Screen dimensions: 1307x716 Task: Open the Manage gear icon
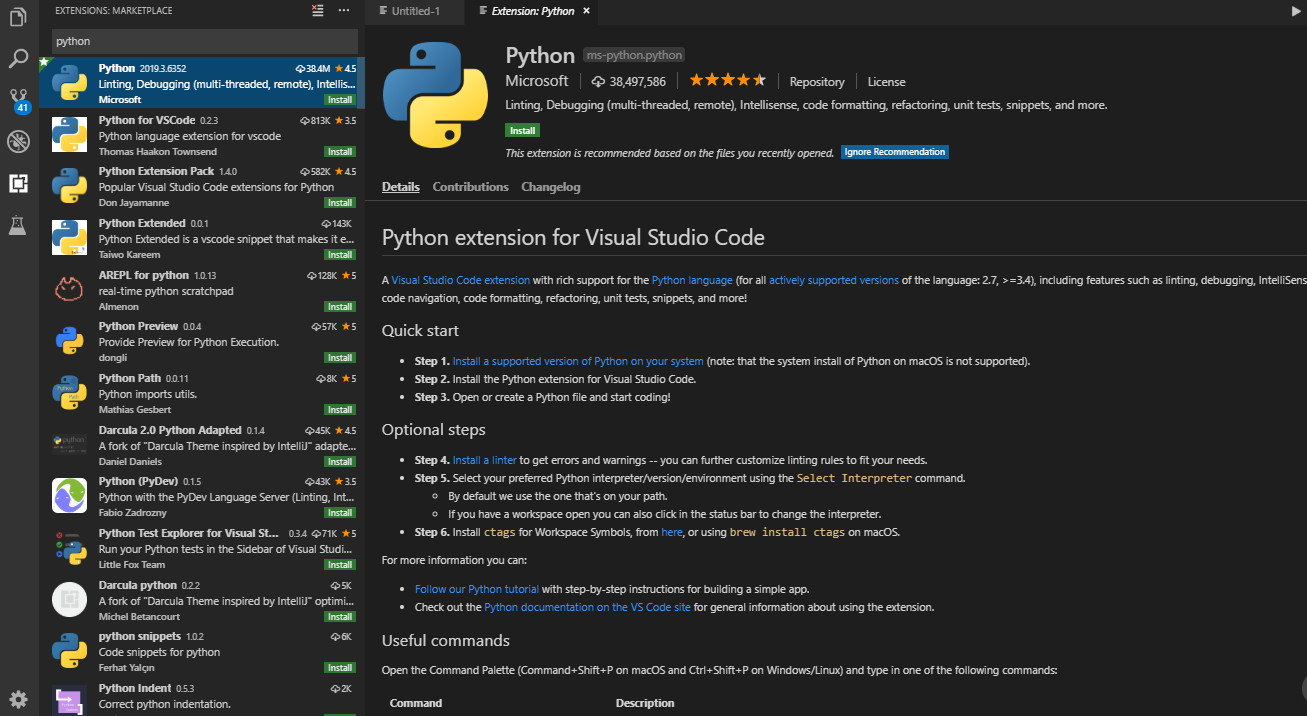click(x=18, y=699)
